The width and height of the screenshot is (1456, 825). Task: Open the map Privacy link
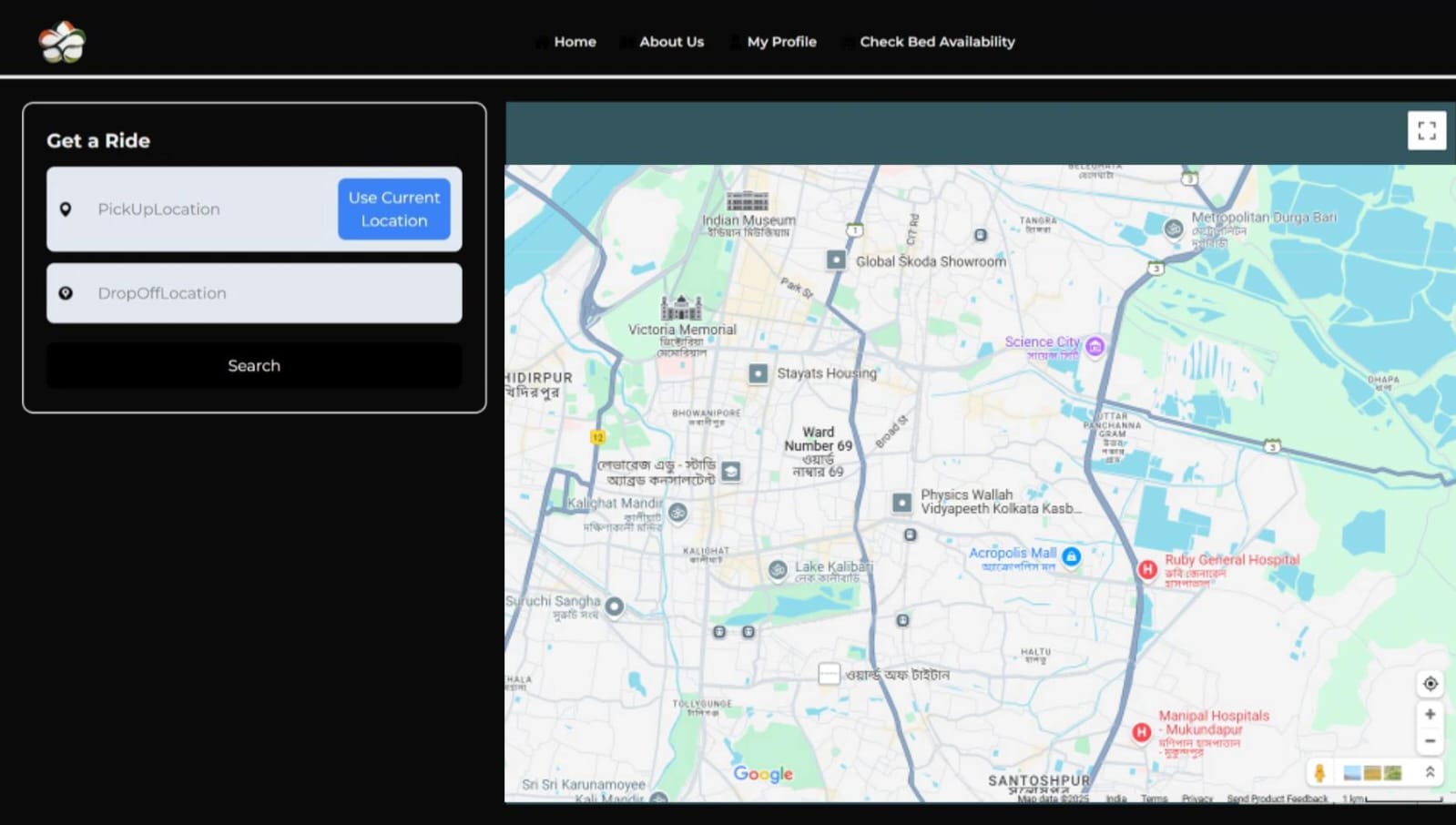pos(1197,799)
